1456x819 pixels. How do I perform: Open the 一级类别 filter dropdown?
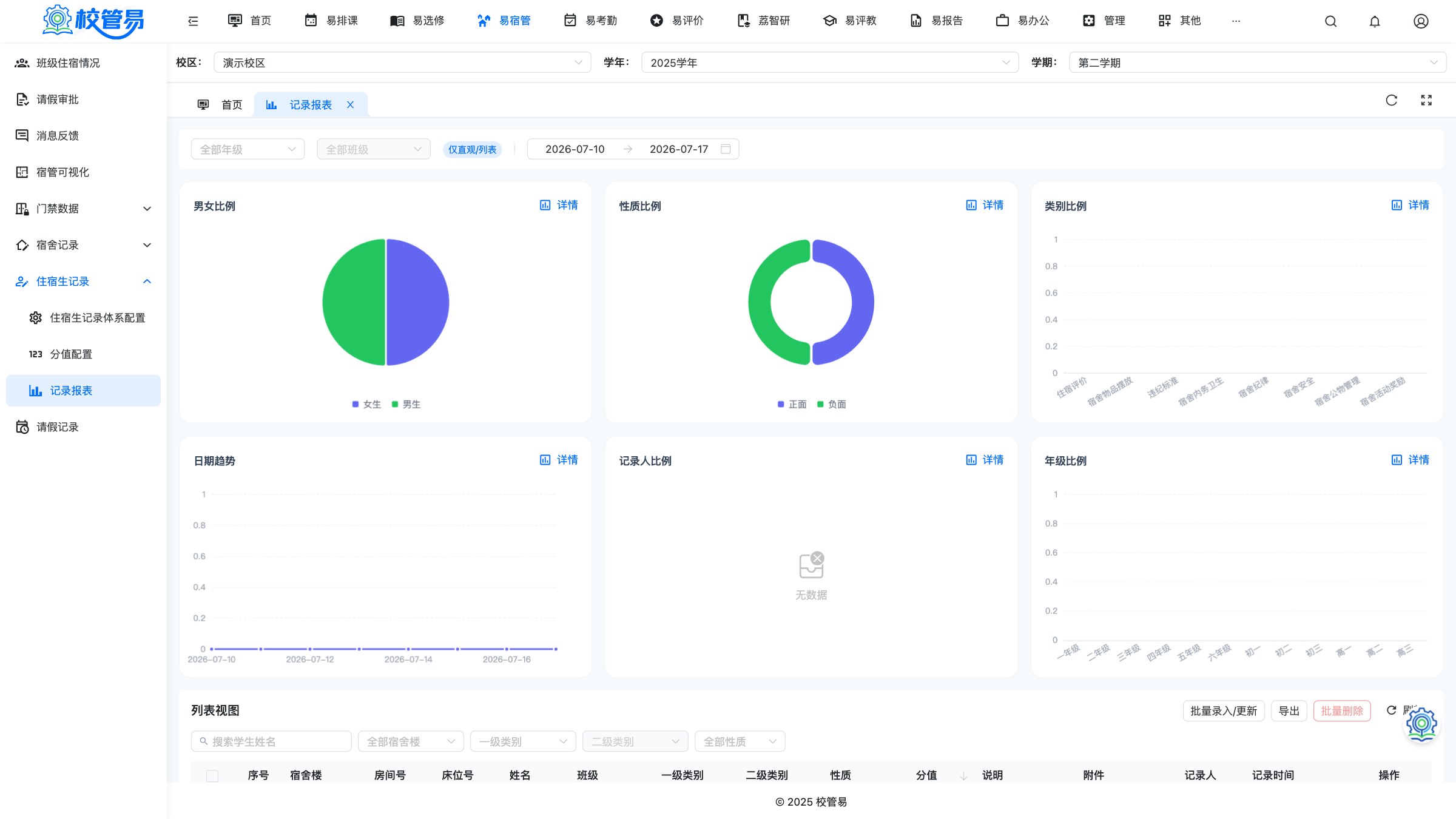(523, 741)
